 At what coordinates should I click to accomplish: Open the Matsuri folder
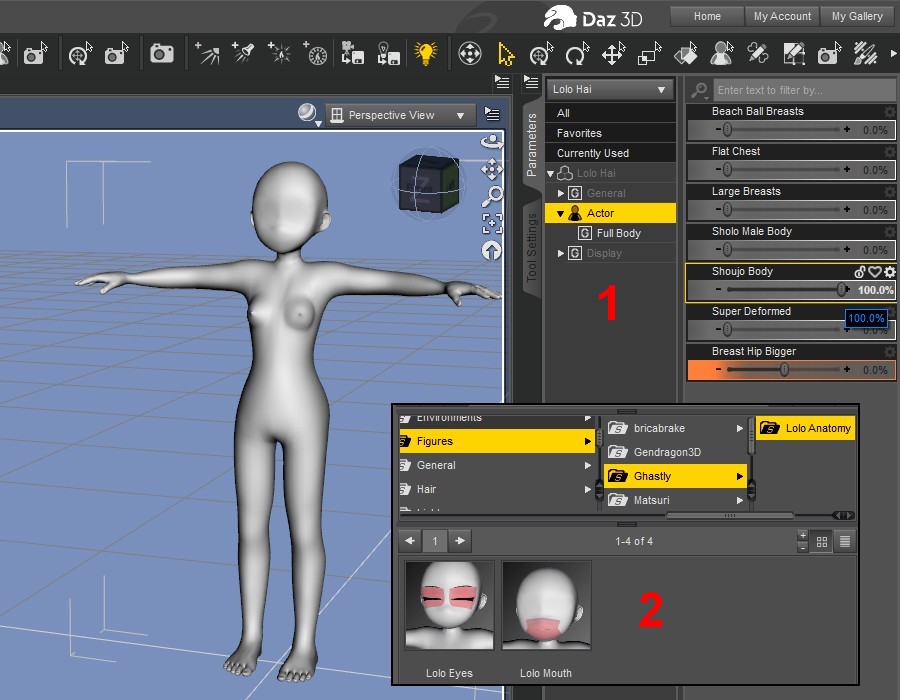pos(675,500)
